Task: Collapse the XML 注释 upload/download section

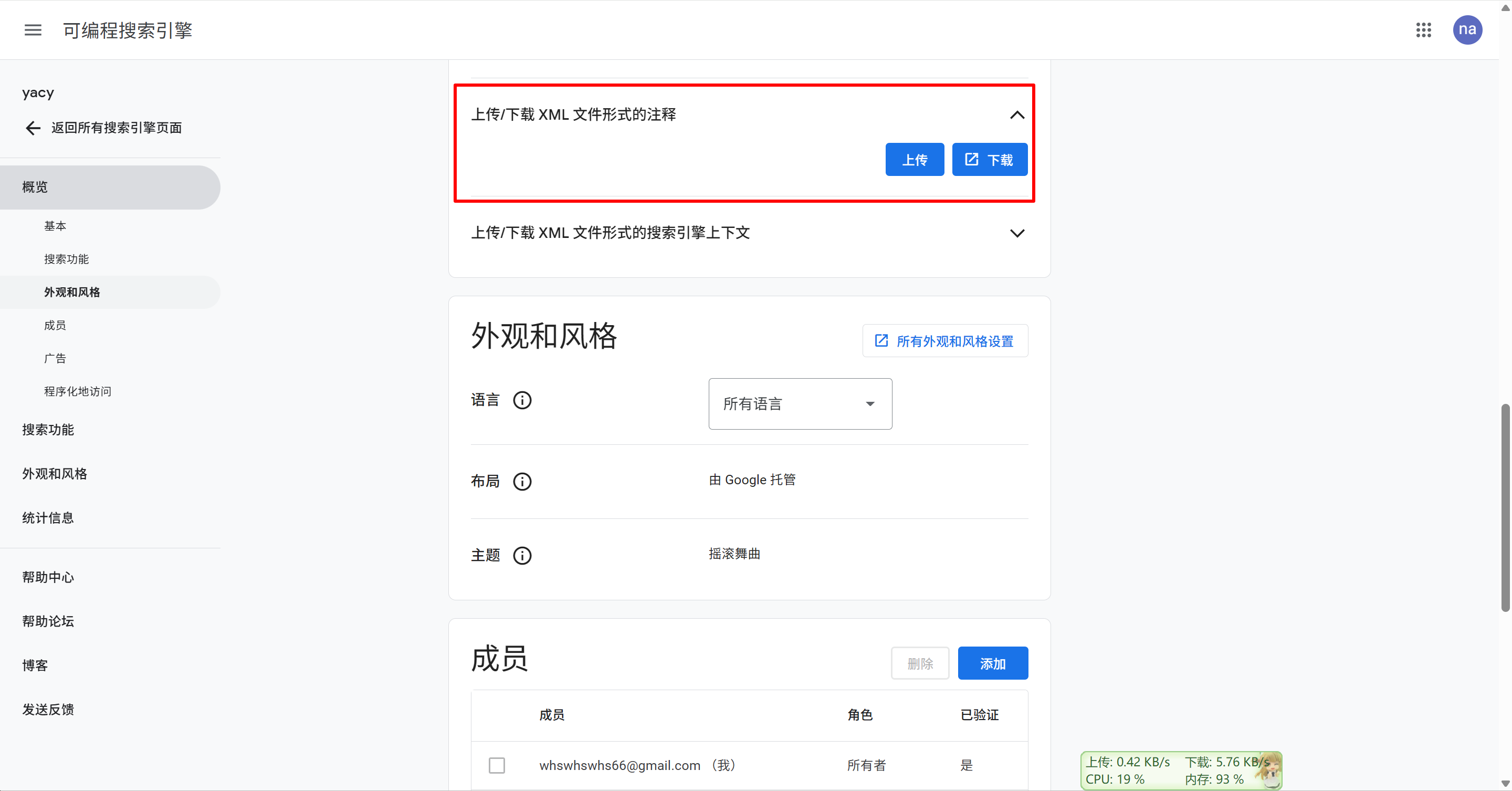Action: pyautogui.click(x=1016, y=115)
